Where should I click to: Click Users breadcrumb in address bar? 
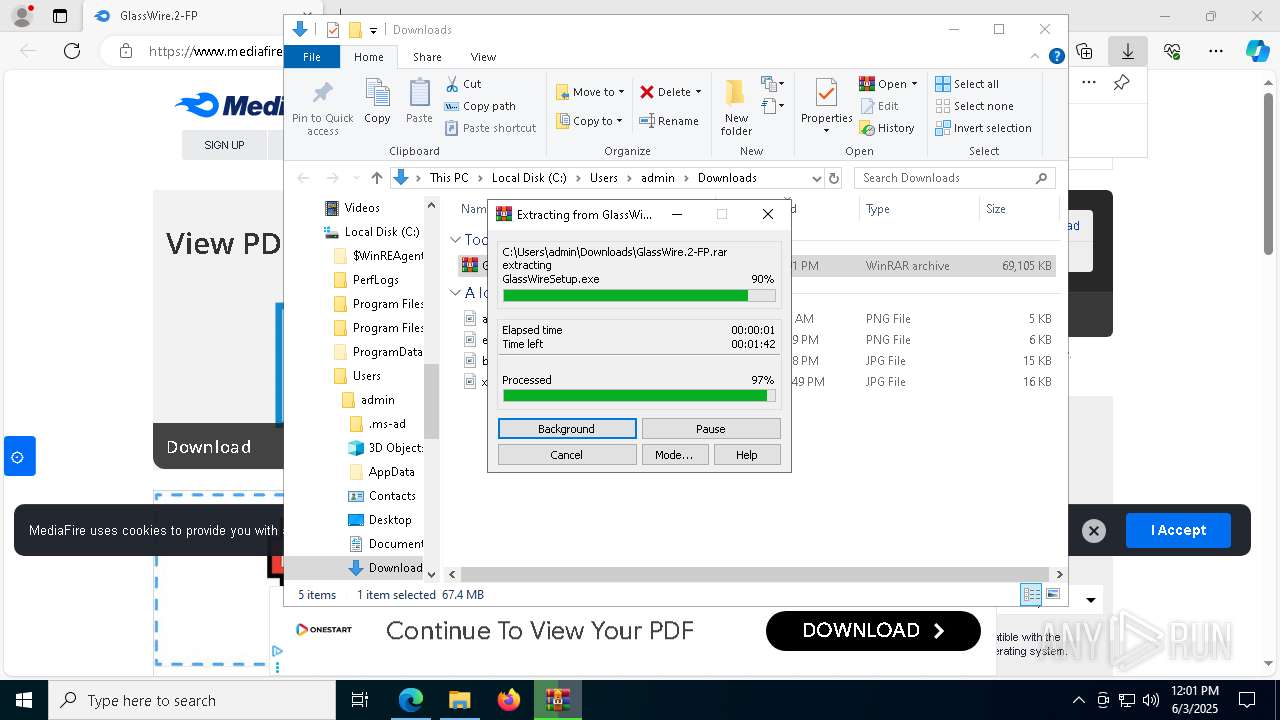coord(603,178)
